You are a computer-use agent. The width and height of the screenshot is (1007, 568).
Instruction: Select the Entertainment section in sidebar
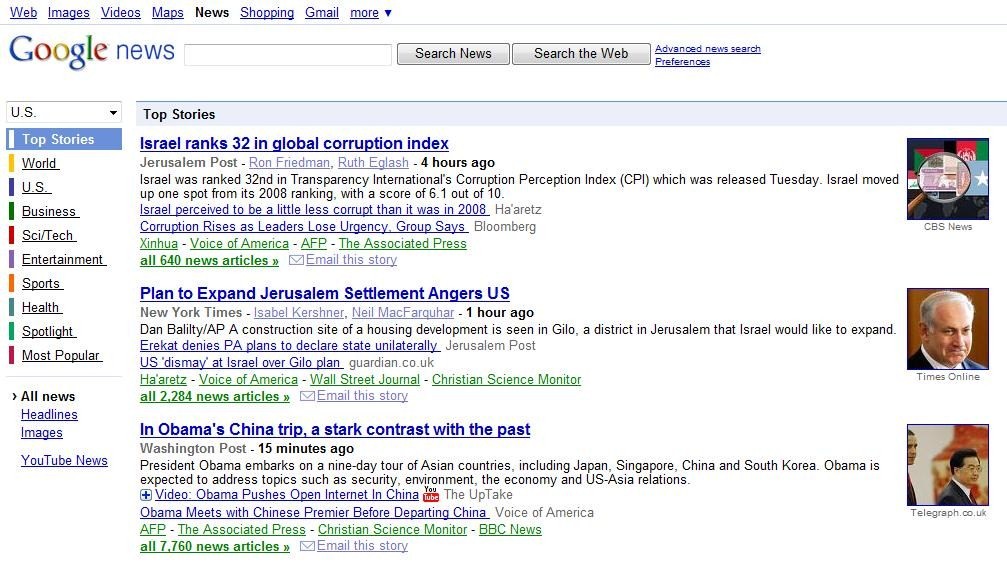click(x=64, y=259)
